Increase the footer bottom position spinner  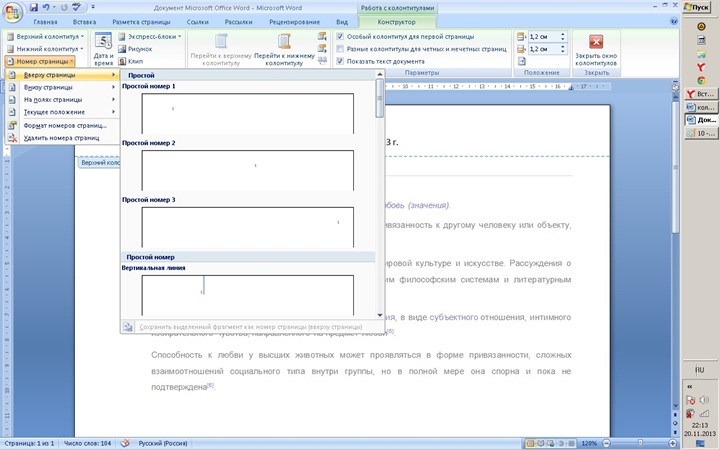563,46
